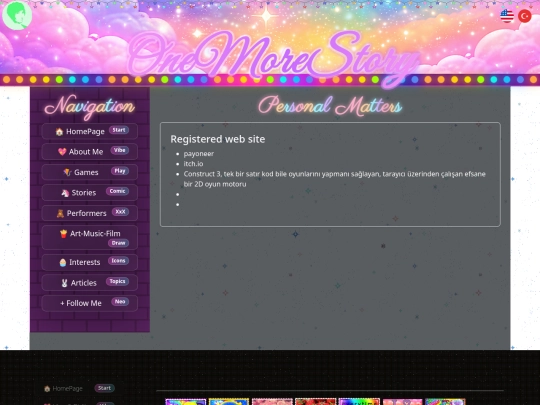This screenshot has width=540, height=405.
Task: Open the Interests navigation item
Action: [x=90, y=262]
